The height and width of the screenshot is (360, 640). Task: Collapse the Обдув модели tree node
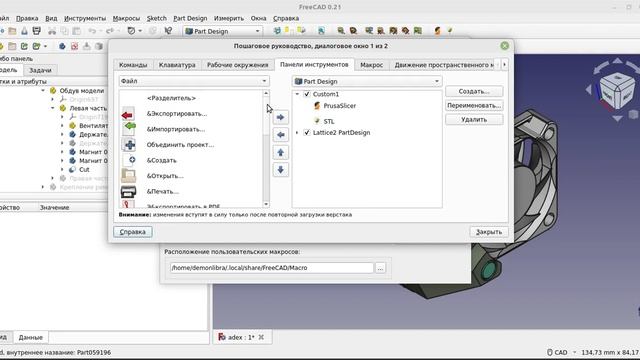(43, 91)
